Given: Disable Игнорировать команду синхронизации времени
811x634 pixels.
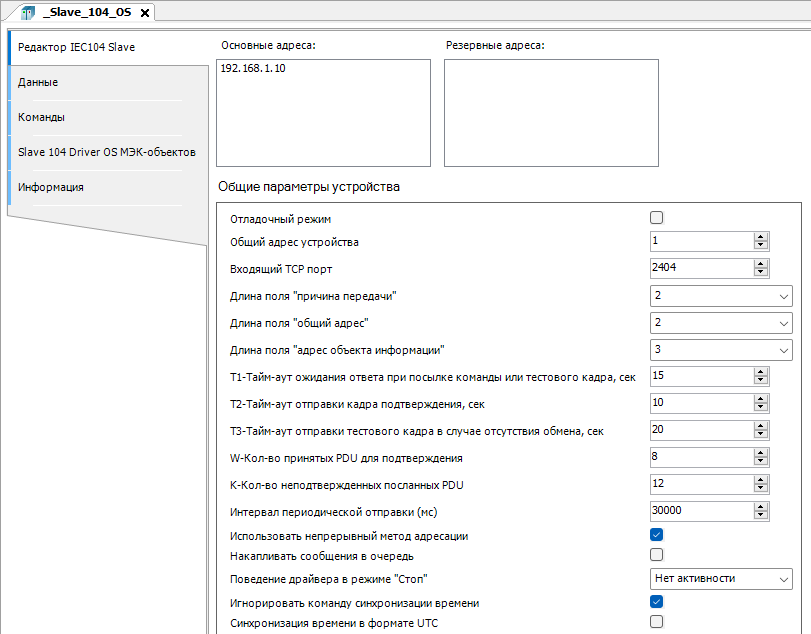Looking at the screenshot, I should tap(657, 602).
